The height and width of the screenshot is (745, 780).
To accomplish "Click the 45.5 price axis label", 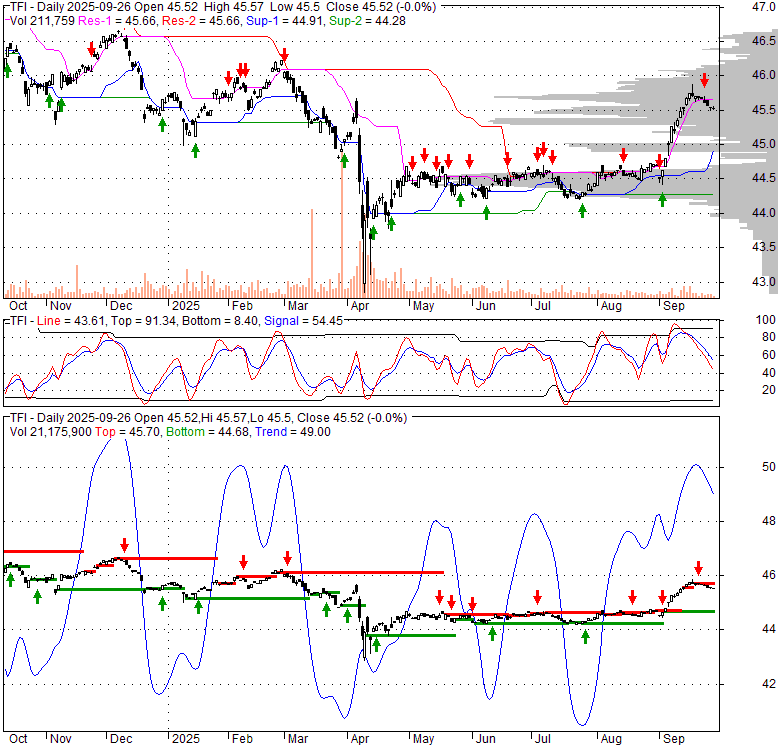I will [x=764, y=110].
